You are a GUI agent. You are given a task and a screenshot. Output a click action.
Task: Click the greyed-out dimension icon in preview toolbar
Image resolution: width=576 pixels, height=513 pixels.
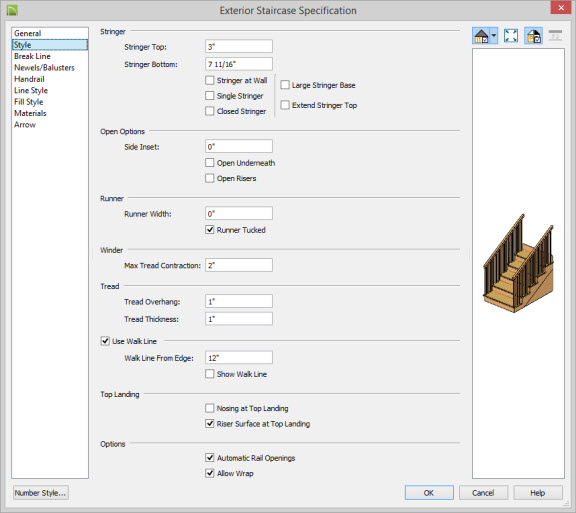pos(555,36)
